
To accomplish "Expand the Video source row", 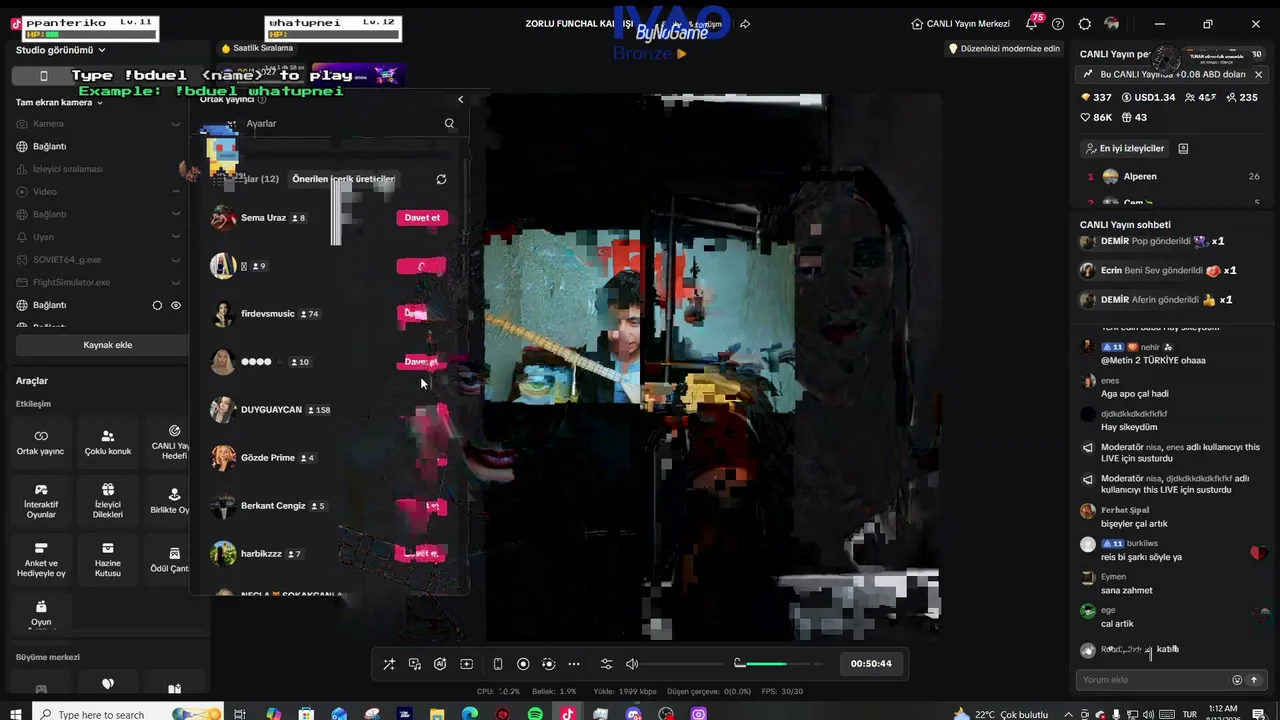I will point(100,192).
